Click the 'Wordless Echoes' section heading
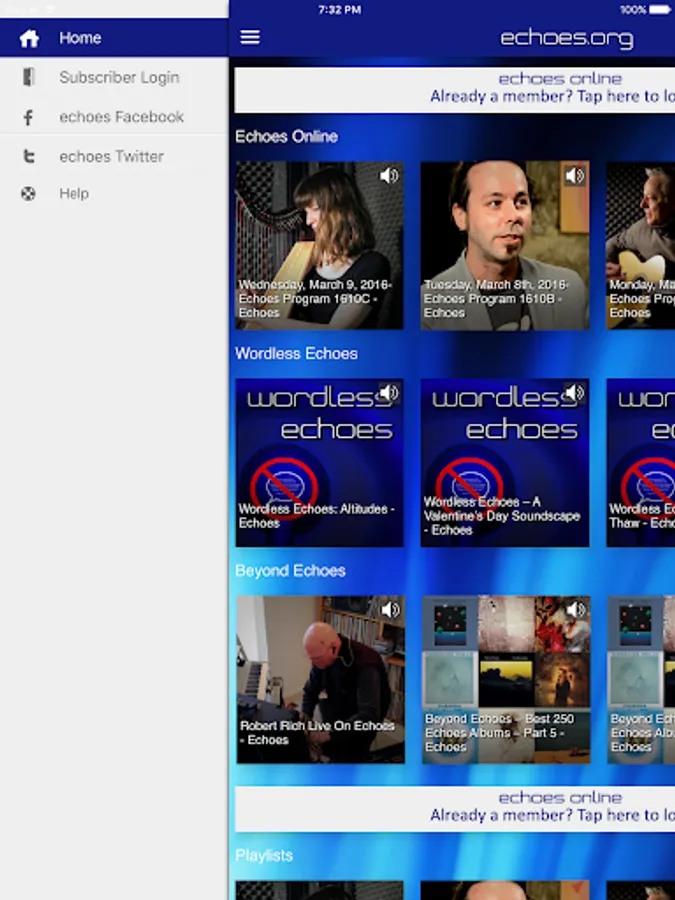Viewport: 675px width, 900px height. tap(296, 354)
